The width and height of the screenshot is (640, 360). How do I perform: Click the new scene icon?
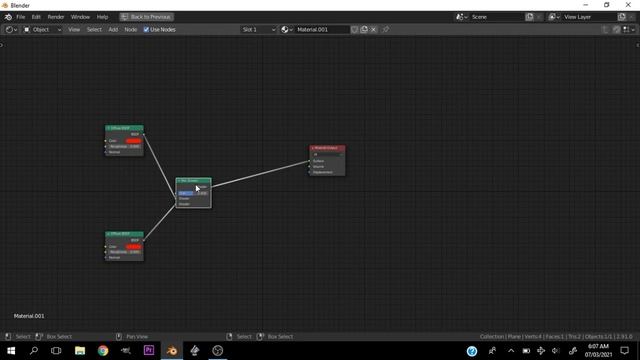pos(529,17)
